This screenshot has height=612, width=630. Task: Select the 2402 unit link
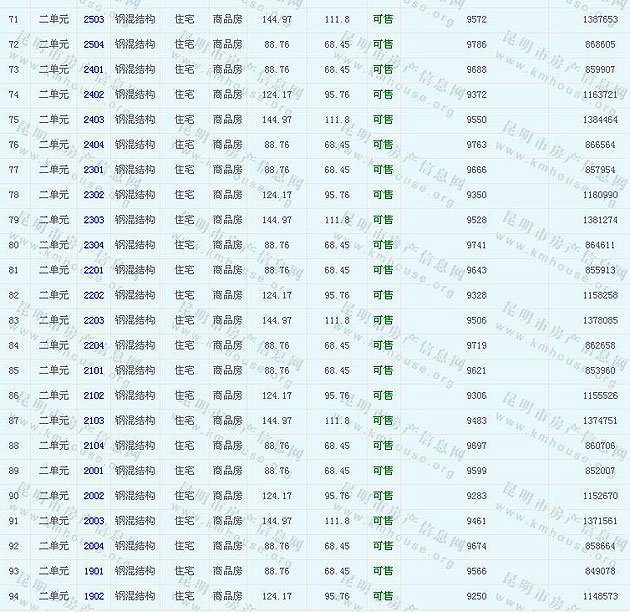click(x=93, y=95)
